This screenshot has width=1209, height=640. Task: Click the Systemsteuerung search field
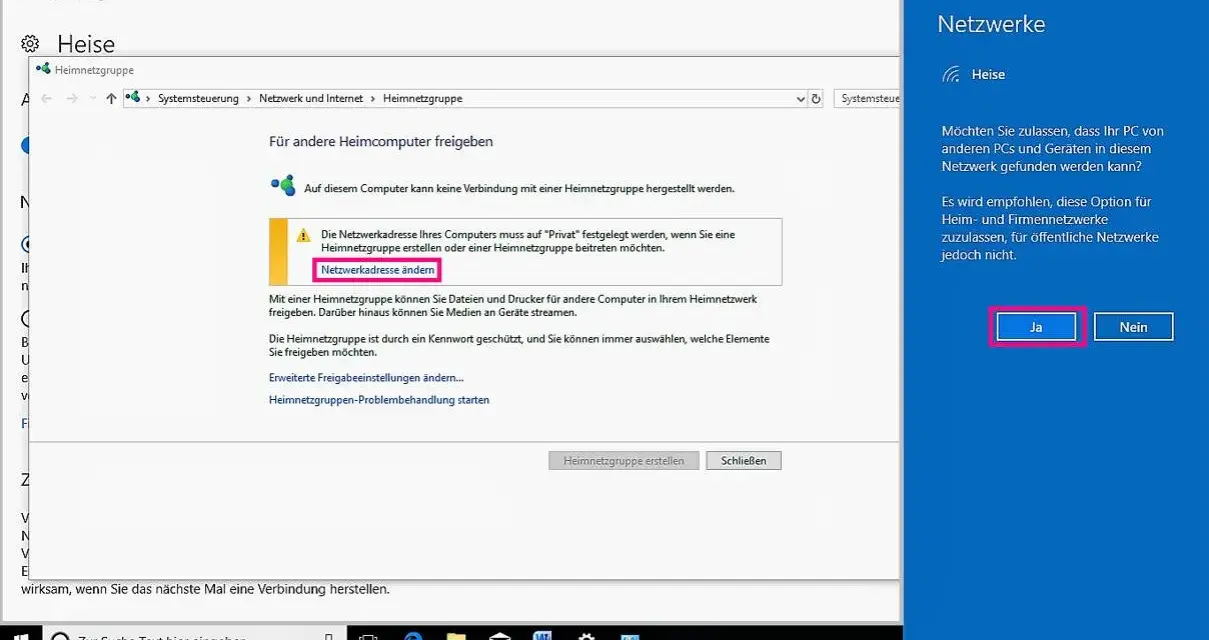click(868, 99)
